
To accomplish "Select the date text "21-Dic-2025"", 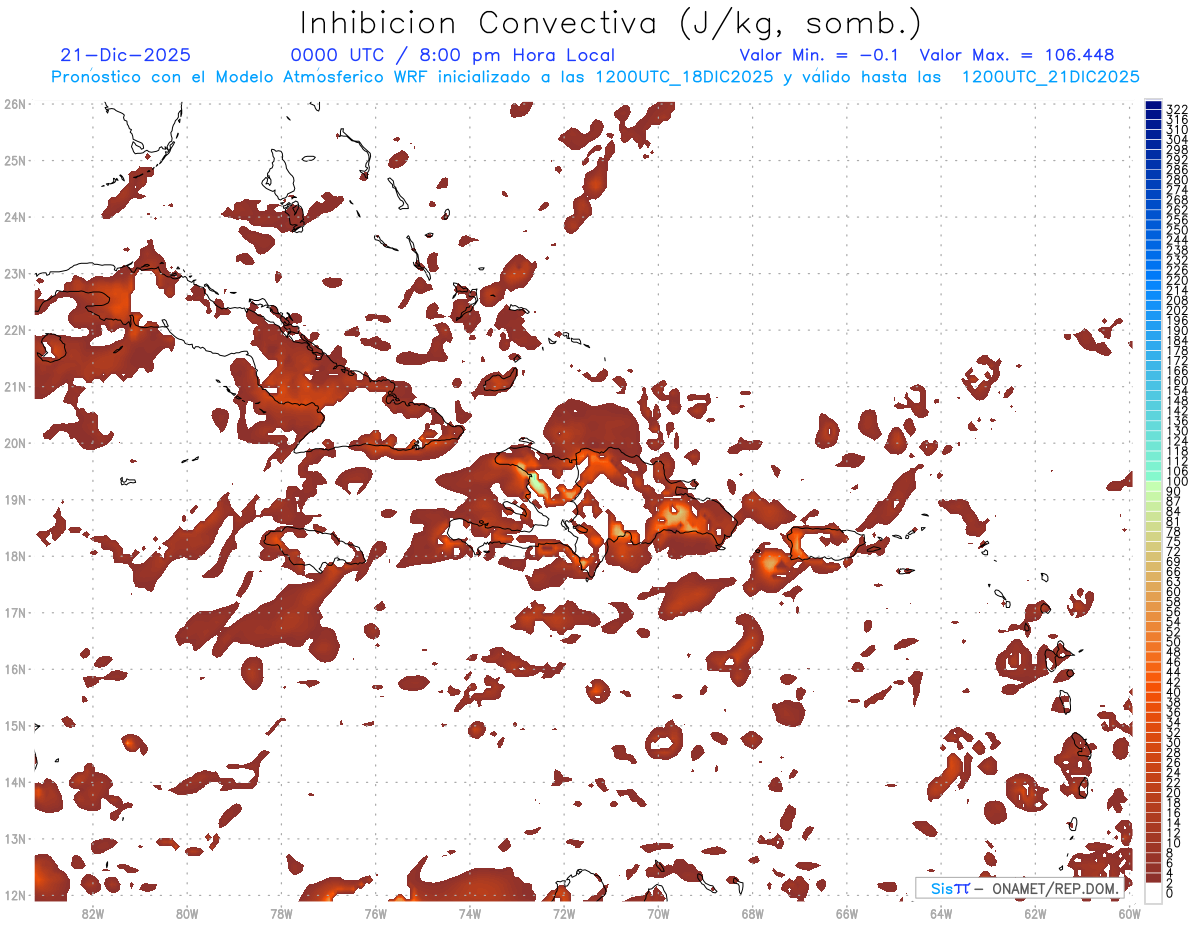I will (x=125, y=56).
